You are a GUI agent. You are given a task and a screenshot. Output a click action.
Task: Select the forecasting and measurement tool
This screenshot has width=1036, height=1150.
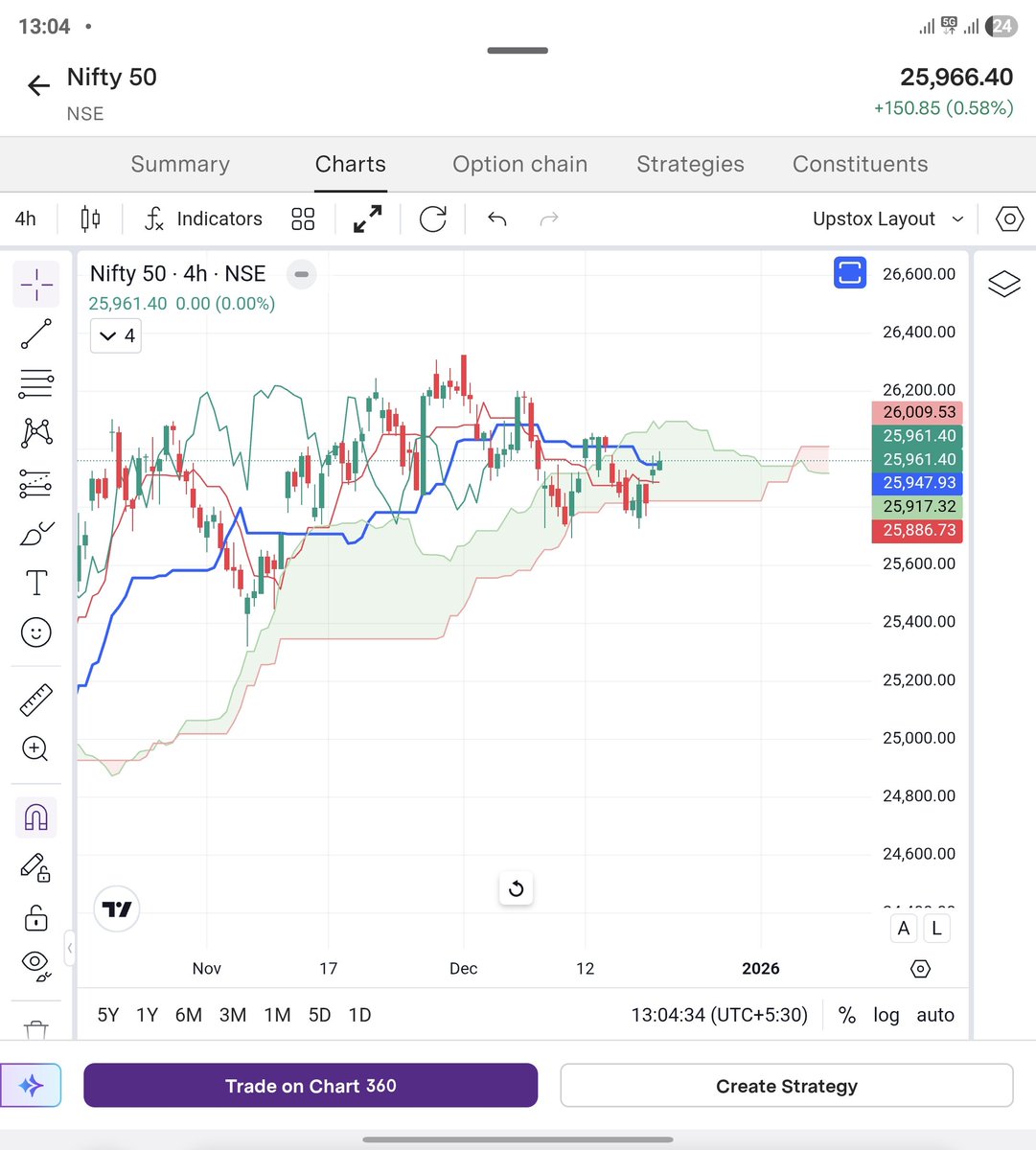tap(36, 483)
